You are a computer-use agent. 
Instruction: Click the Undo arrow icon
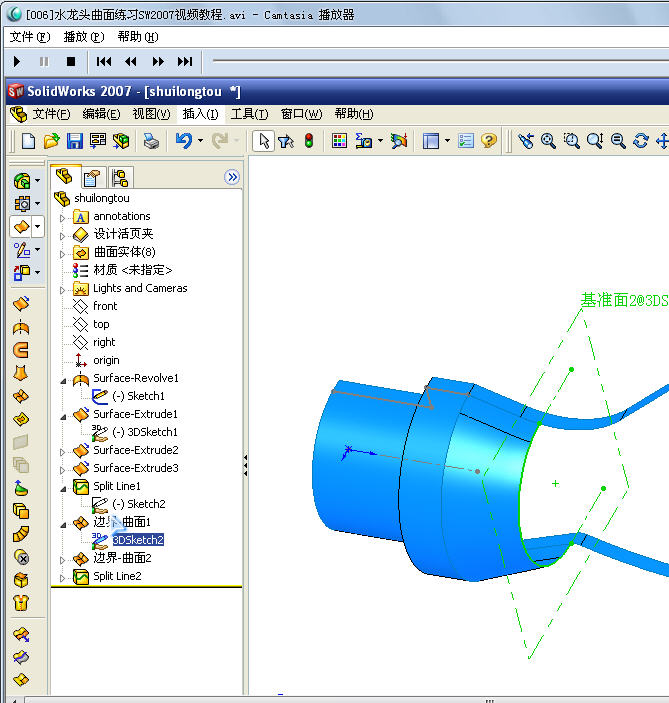tap(184, 141)
